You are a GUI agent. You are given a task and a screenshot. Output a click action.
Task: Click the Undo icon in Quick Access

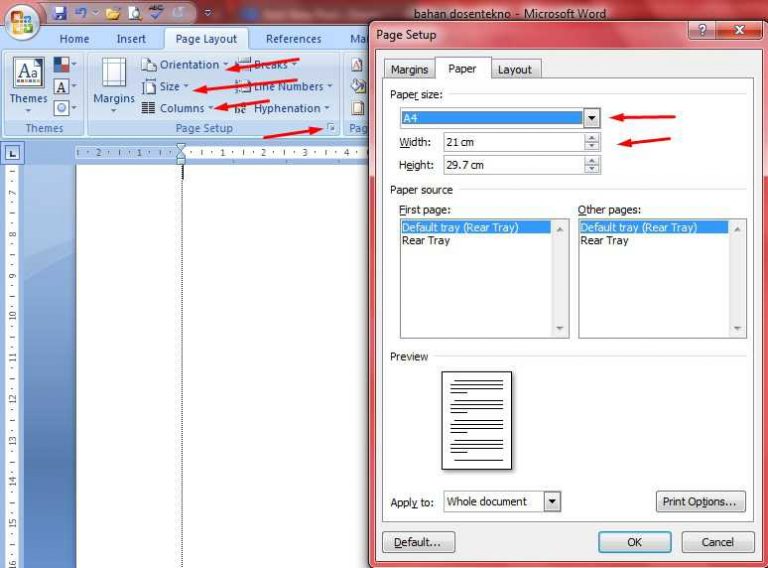81,13
